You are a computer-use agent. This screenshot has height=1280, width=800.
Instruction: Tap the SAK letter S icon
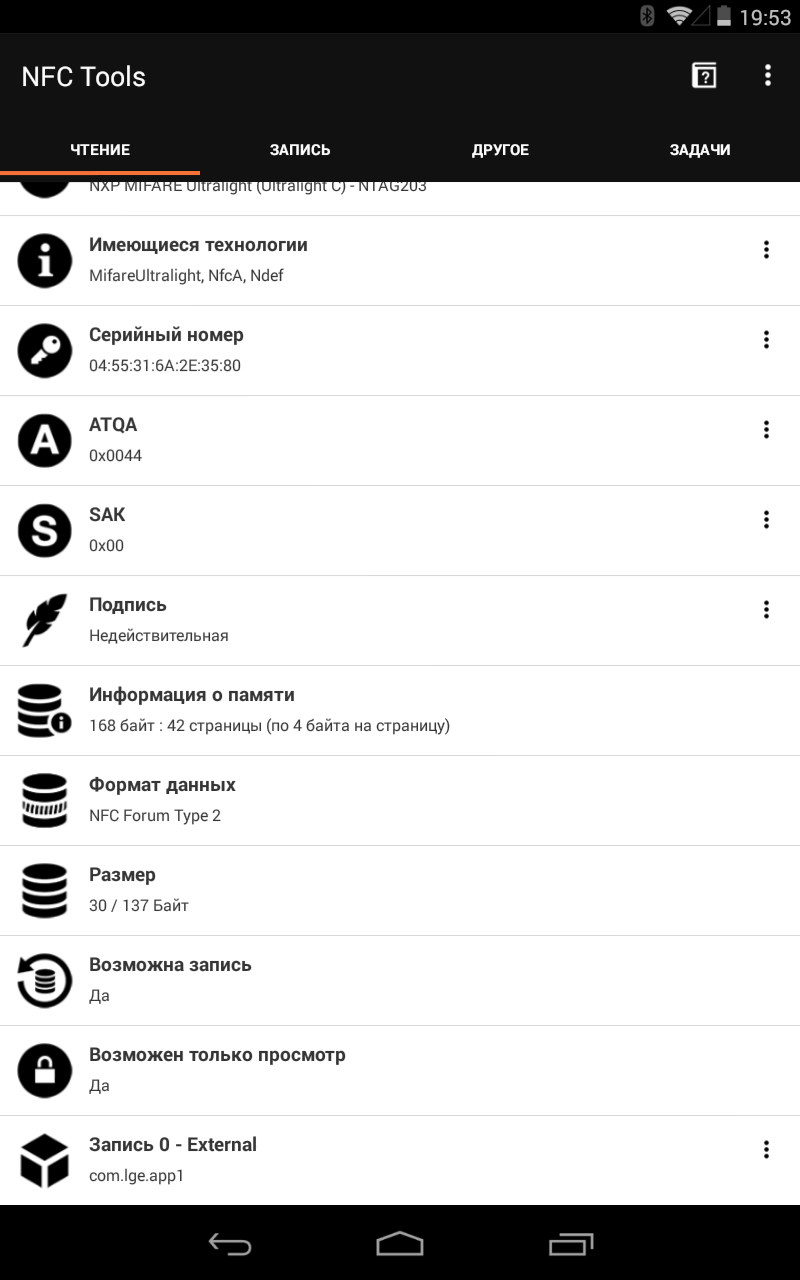pyautogui.click(x=45, y=530)
